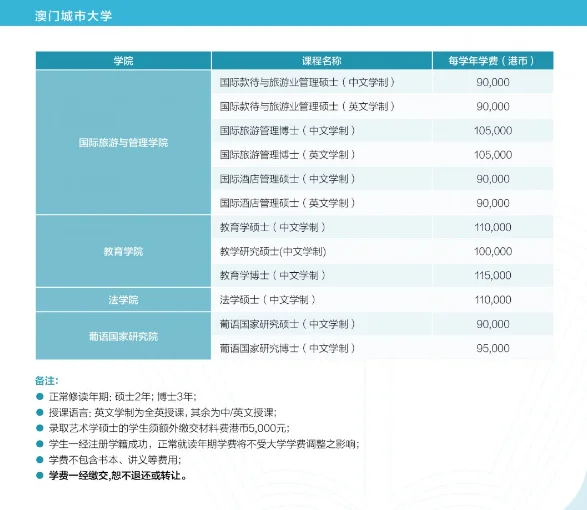
Task: Select 葡语国家研究博士（中文学制） course
Action: pos(288,348)
